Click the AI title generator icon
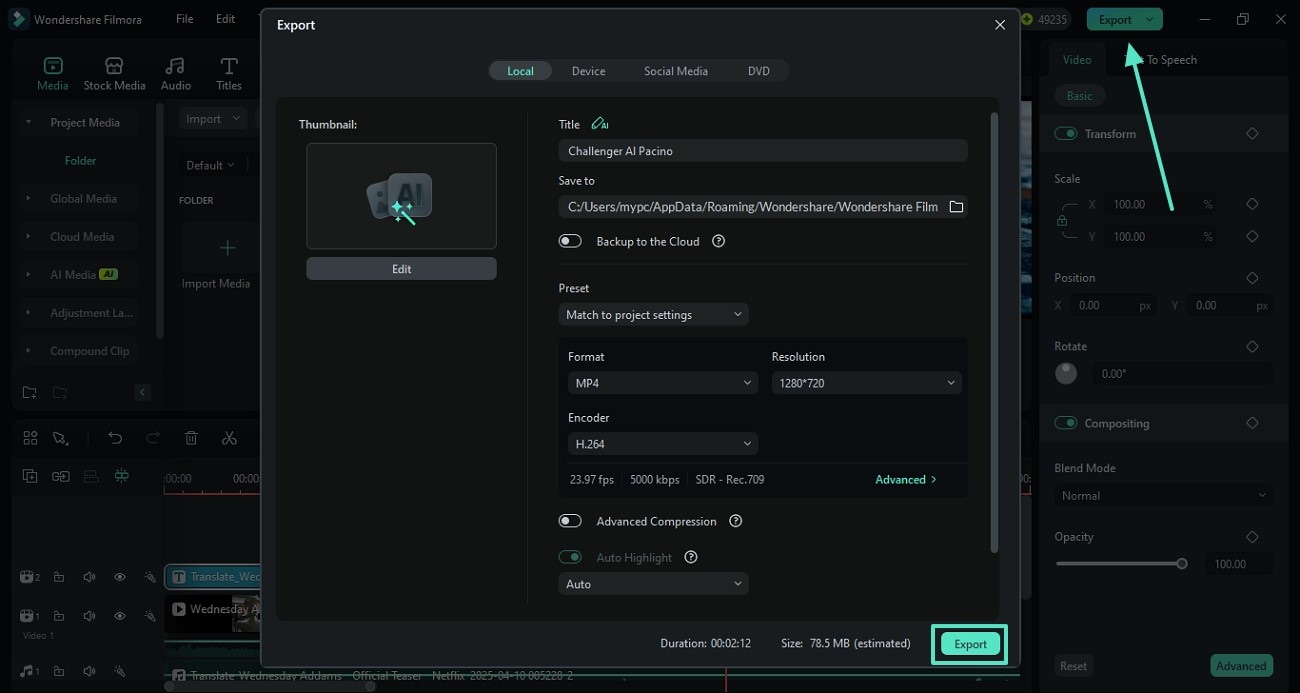 (x=600, y=124)
